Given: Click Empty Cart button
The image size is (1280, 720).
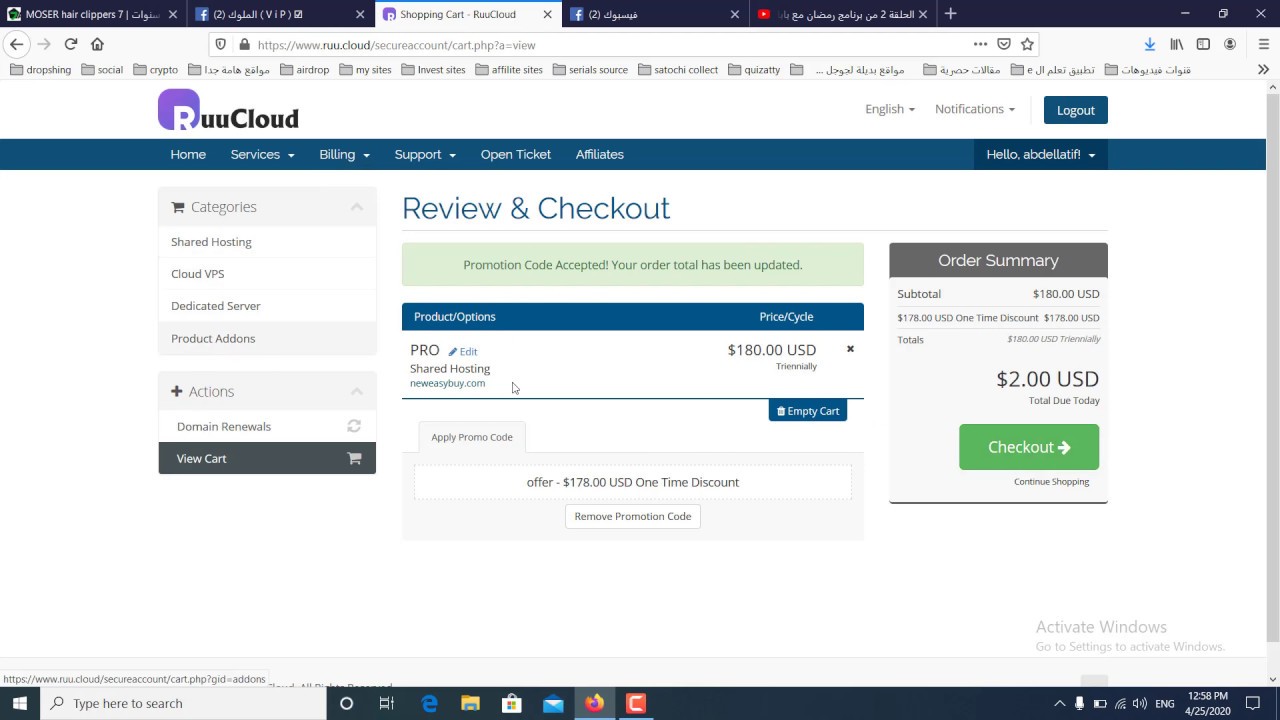Looking at the screenshot, I should tap(808, 411).
